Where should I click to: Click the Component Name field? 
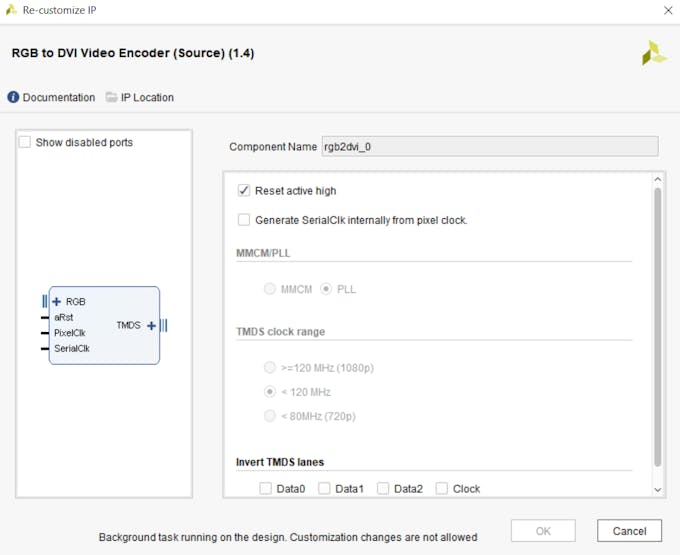click(490, 147)
